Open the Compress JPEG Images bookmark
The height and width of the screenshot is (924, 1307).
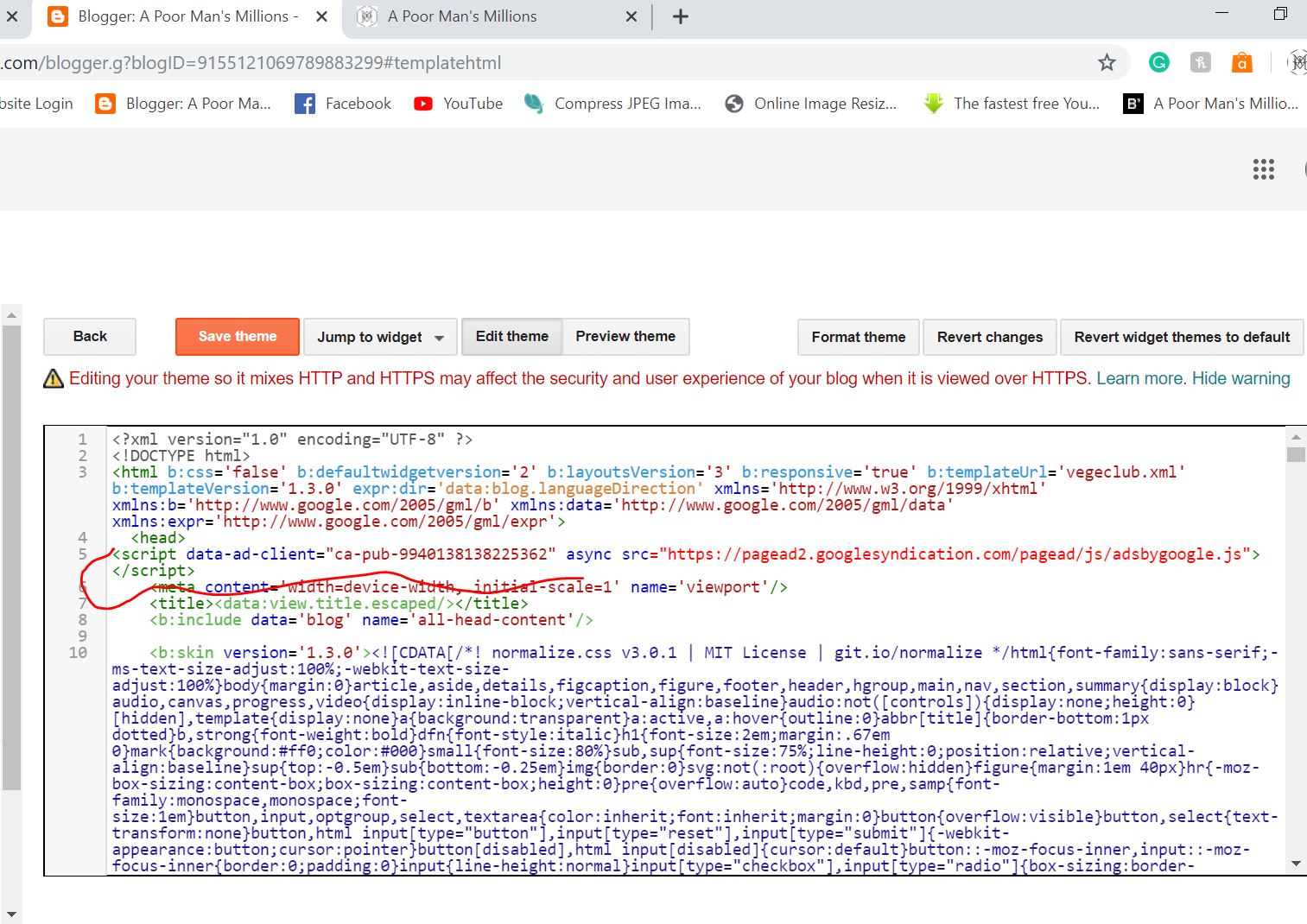coord(612,104)
